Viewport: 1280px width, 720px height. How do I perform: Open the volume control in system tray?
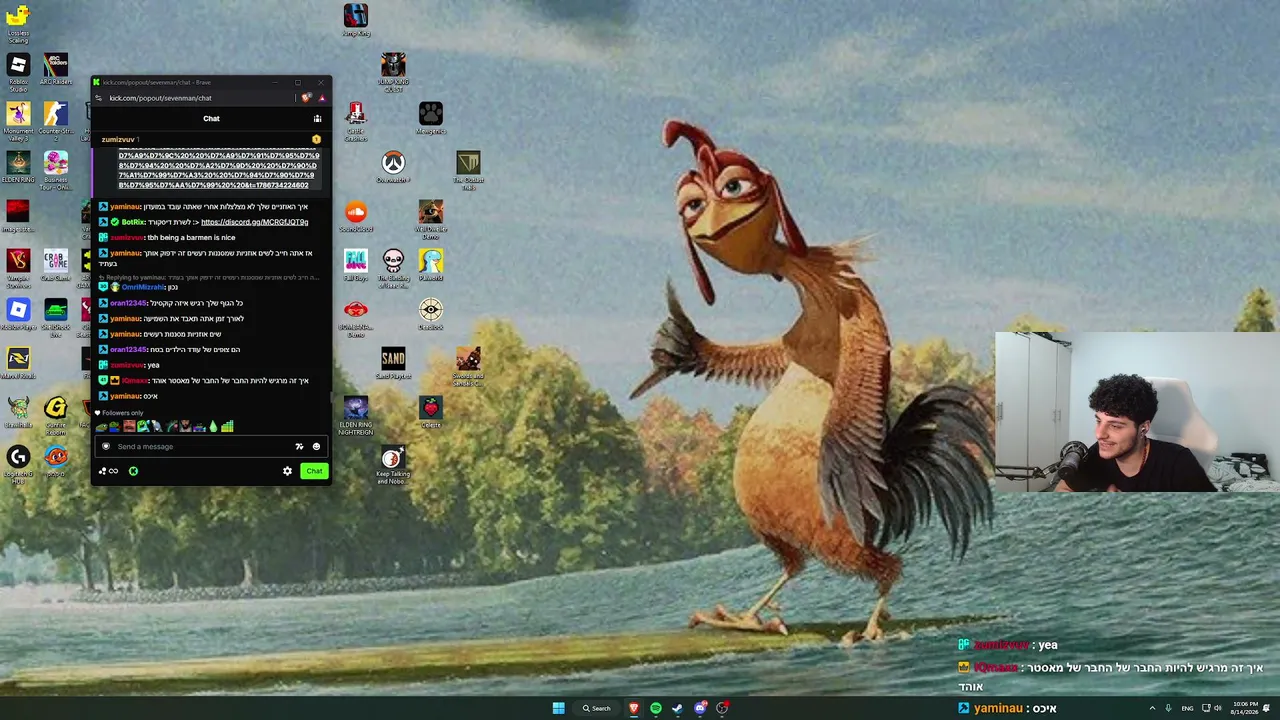(x=1217, y=708)
